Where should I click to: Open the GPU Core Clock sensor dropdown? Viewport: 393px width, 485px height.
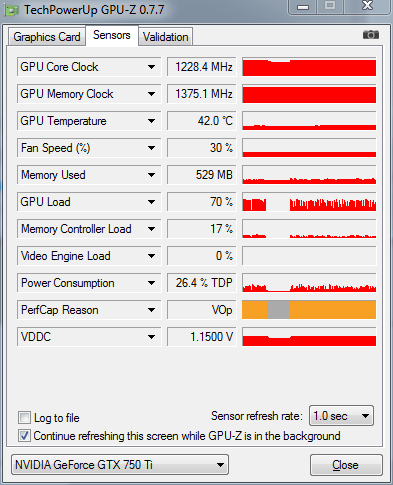click(x=151, y=67)
